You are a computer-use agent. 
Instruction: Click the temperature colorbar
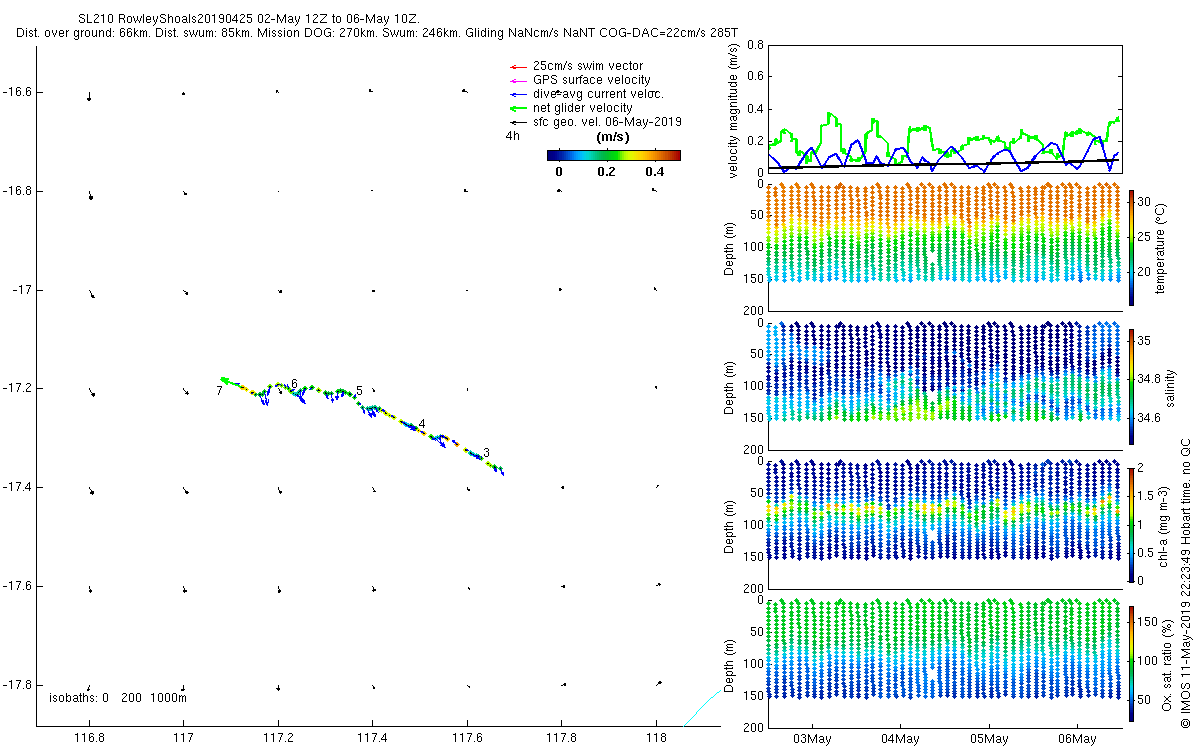pyautogui.click(x=1132, y=246)
